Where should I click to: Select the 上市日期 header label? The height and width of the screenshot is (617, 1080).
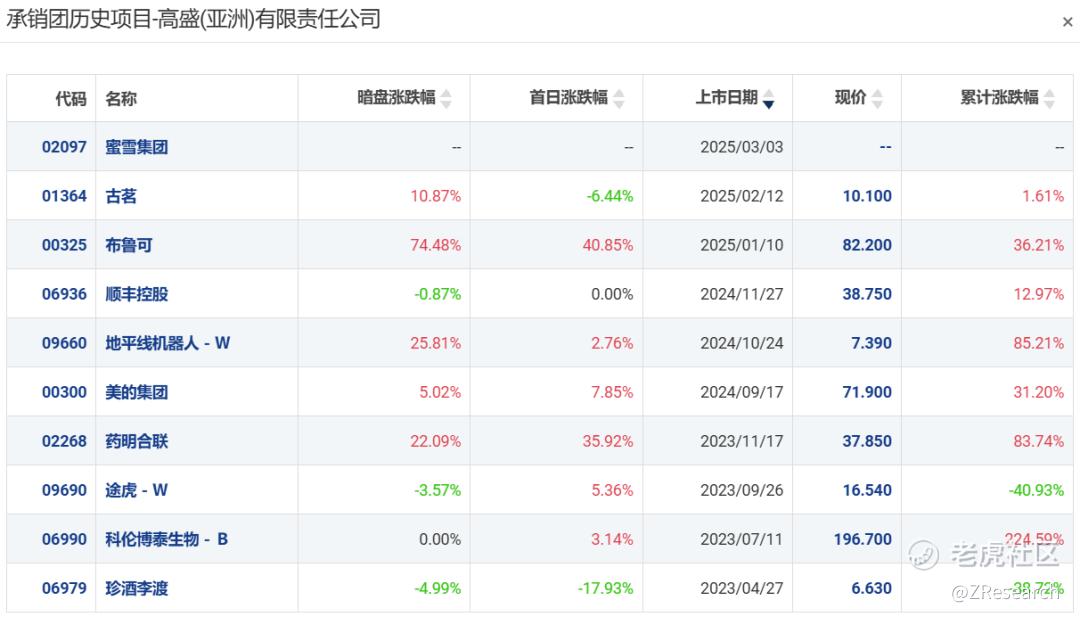point(727,98)
